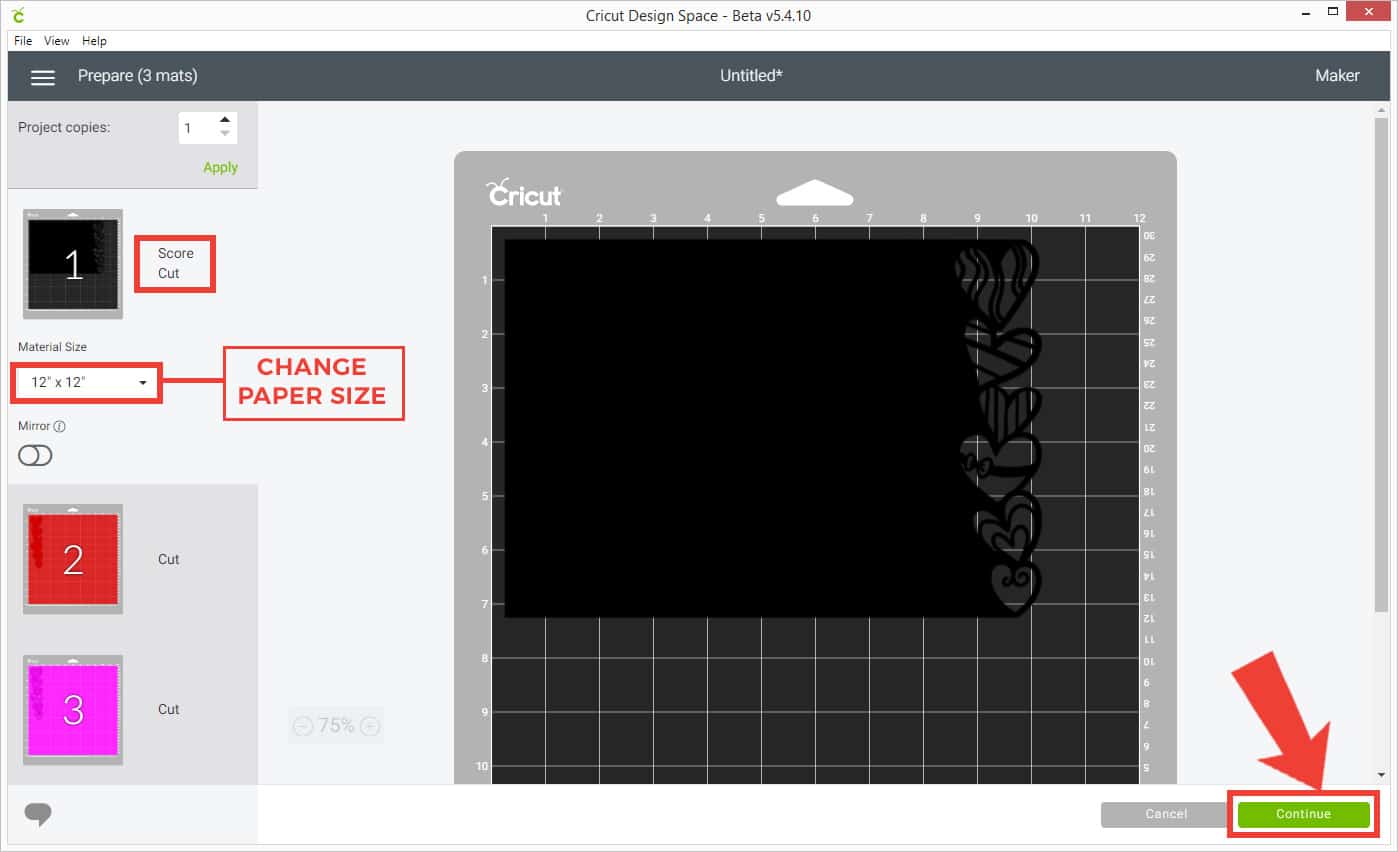Open the Help menu
Screen dimensions: 1398x852
pos(94,41)
